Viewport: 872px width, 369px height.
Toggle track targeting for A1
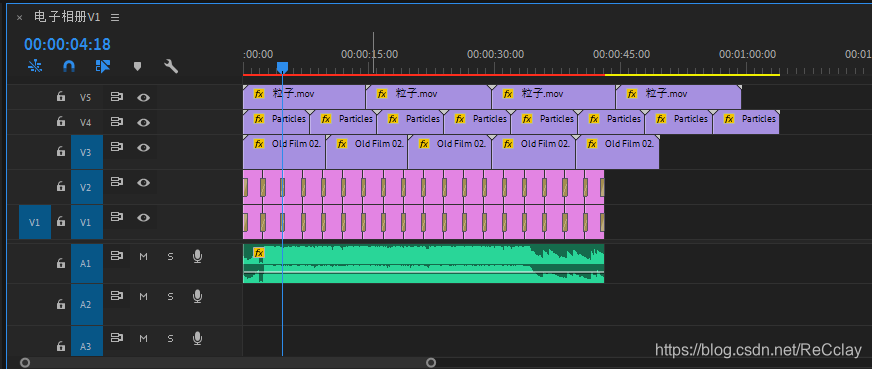(x=87, y=263)
